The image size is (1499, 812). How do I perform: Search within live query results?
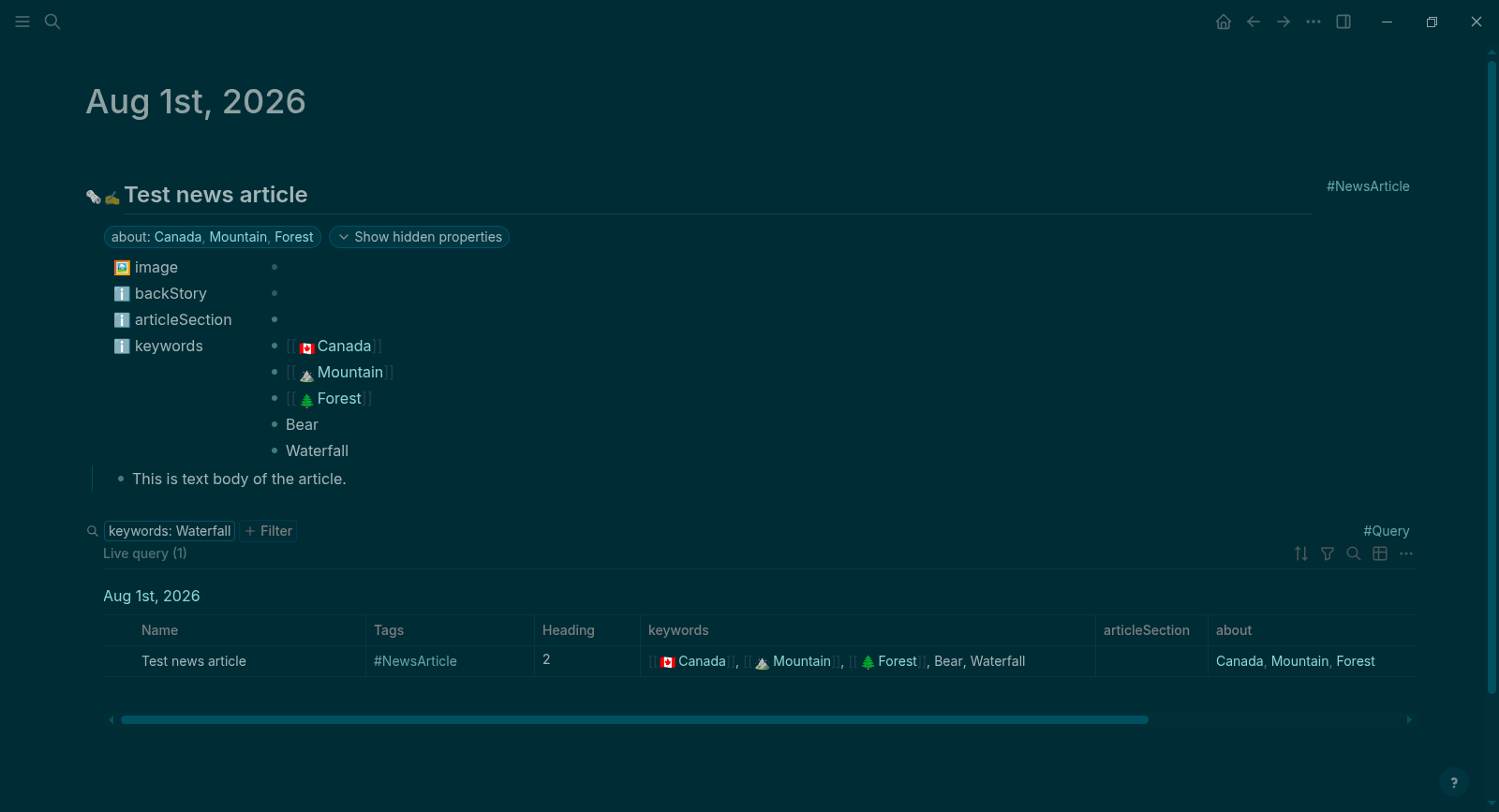pyautogui.click(x=1354, y=554)
